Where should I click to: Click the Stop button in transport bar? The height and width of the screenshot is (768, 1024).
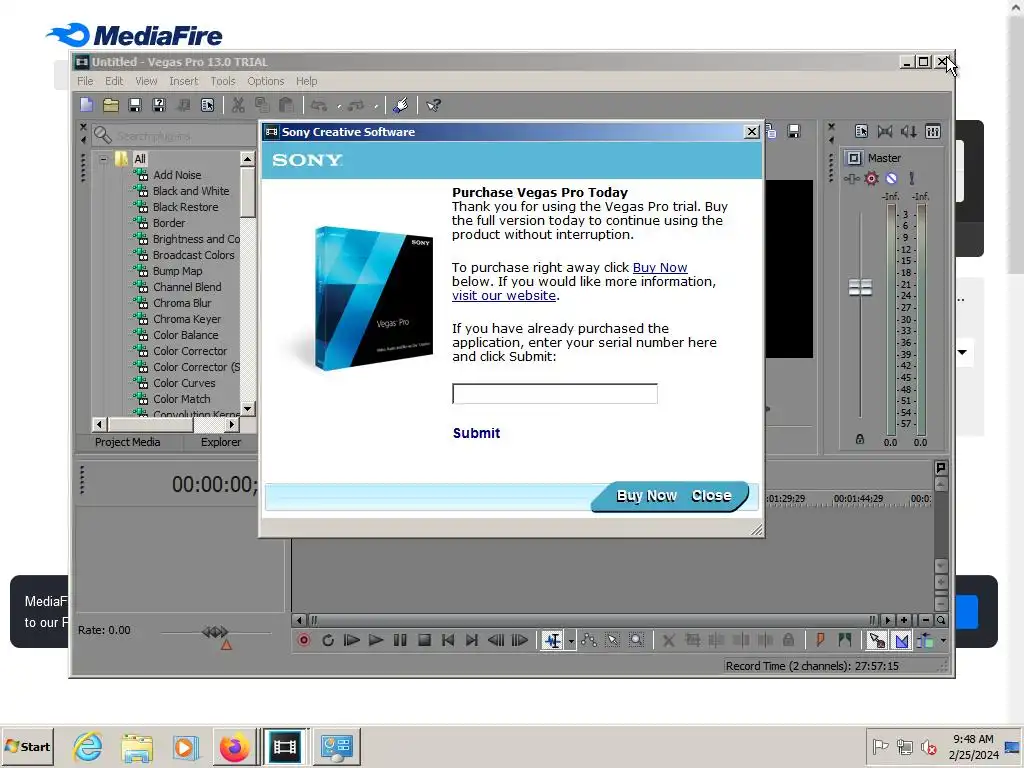coord(424,641)
